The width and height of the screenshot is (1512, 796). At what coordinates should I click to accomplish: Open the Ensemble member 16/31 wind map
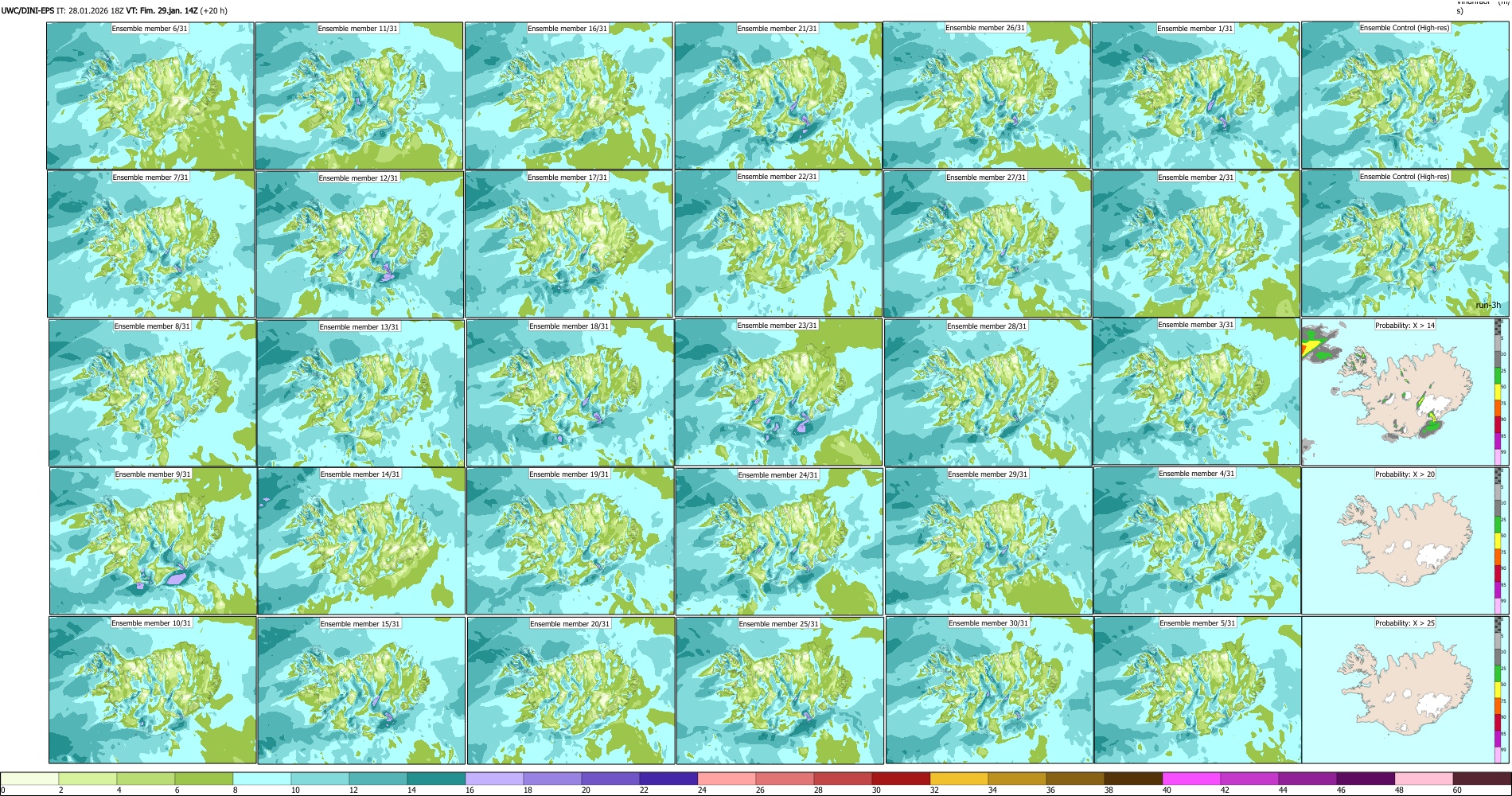(569, 96)
